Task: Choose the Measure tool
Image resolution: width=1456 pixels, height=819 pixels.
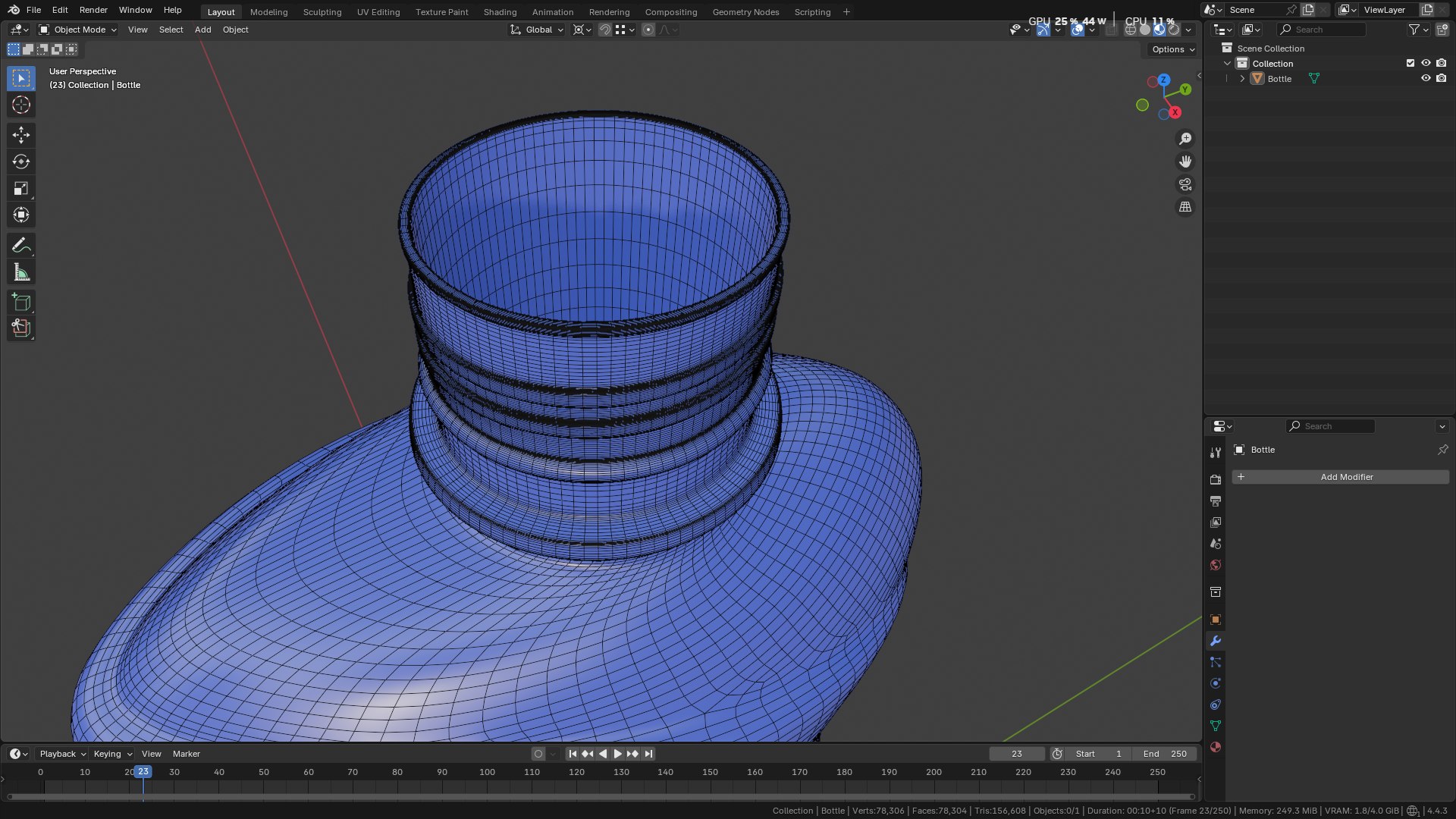Action: [21, 272]
